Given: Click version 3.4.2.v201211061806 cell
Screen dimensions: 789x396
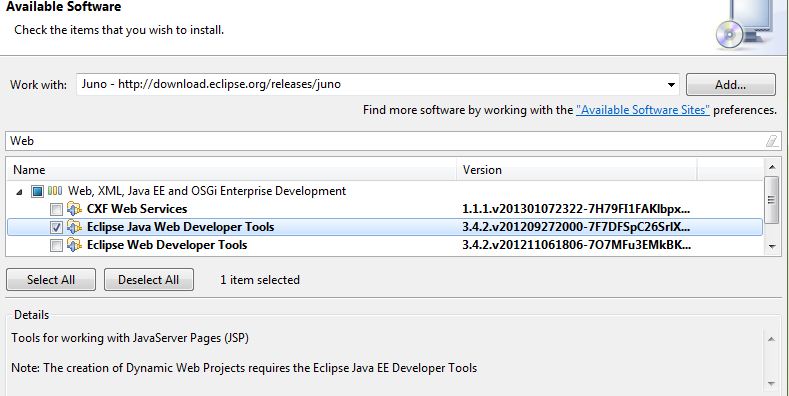Looking at the screenshot, I should 576,245.
